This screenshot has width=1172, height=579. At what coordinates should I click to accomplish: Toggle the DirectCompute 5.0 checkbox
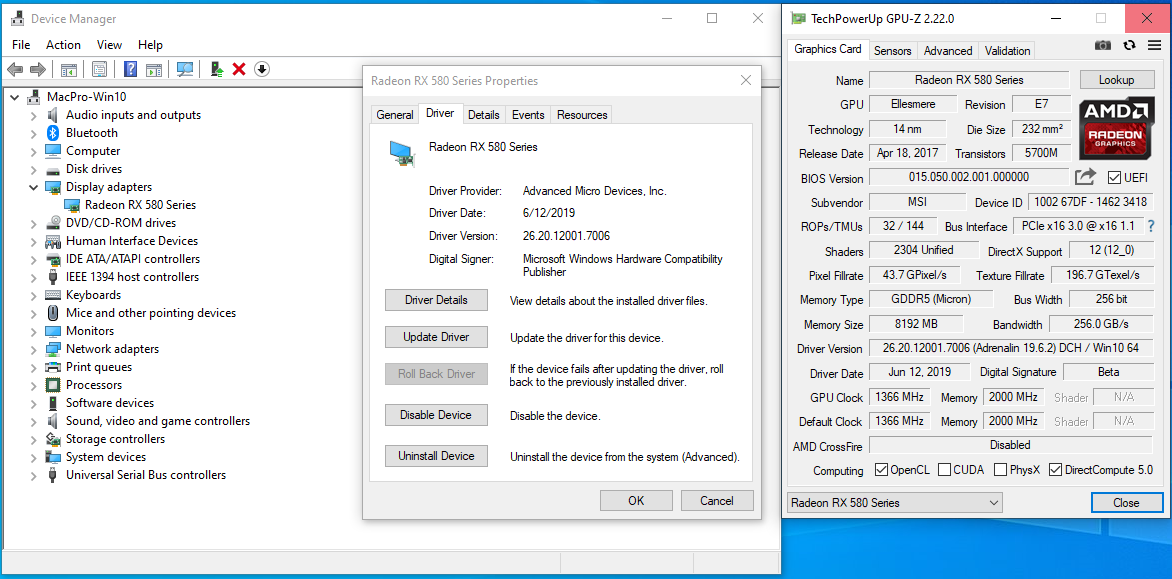click(x=1055, y=470)
